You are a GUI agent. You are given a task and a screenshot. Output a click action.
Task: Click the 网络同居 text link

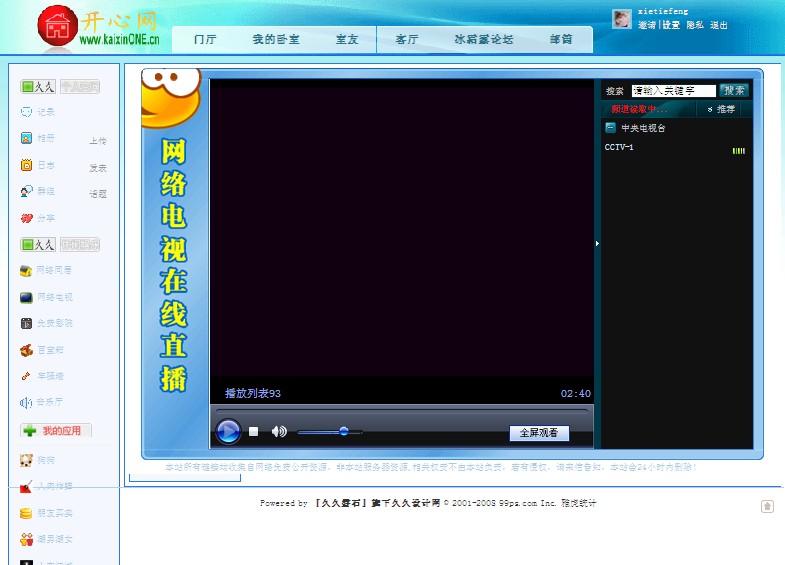coord(54,270)
